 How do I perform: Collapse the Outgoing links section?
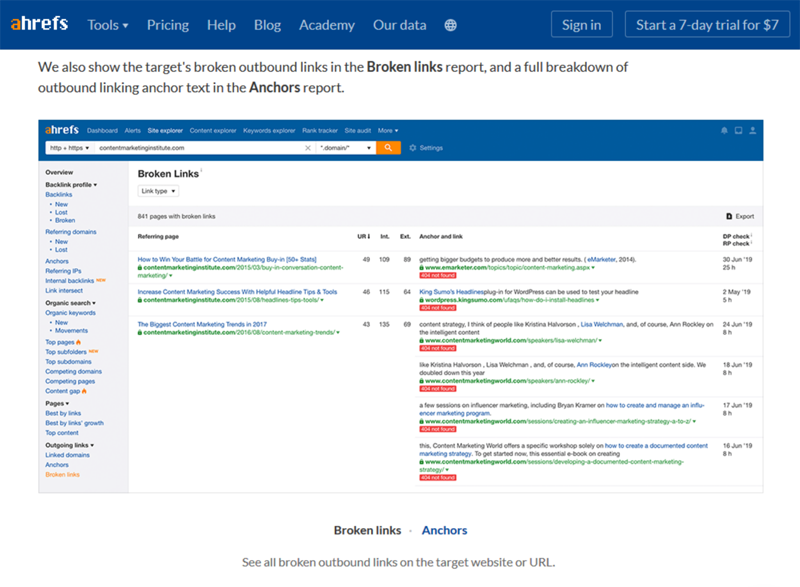tap(69, 445)
